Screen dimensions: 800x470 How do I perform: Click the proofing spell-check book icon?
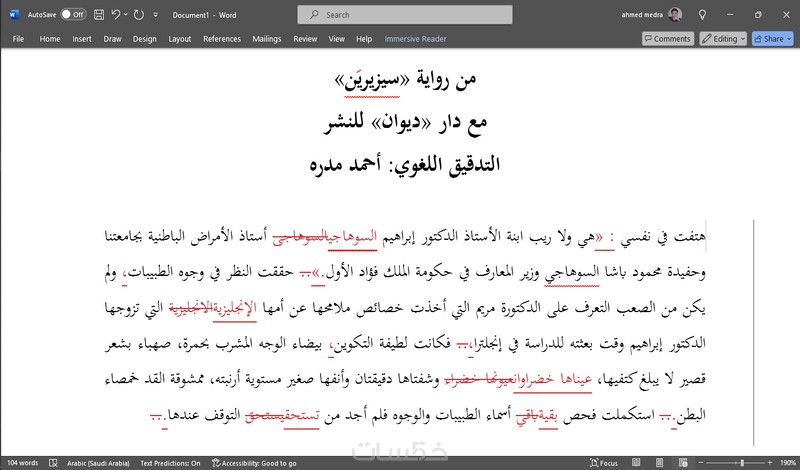[x=53, y=463]
